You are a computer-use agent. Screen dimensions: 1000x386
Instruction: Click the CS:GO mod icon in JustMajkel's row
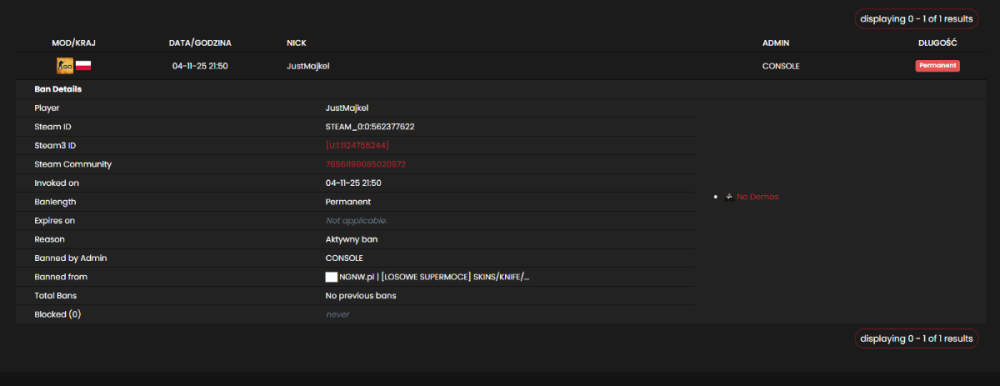[64, 66]
